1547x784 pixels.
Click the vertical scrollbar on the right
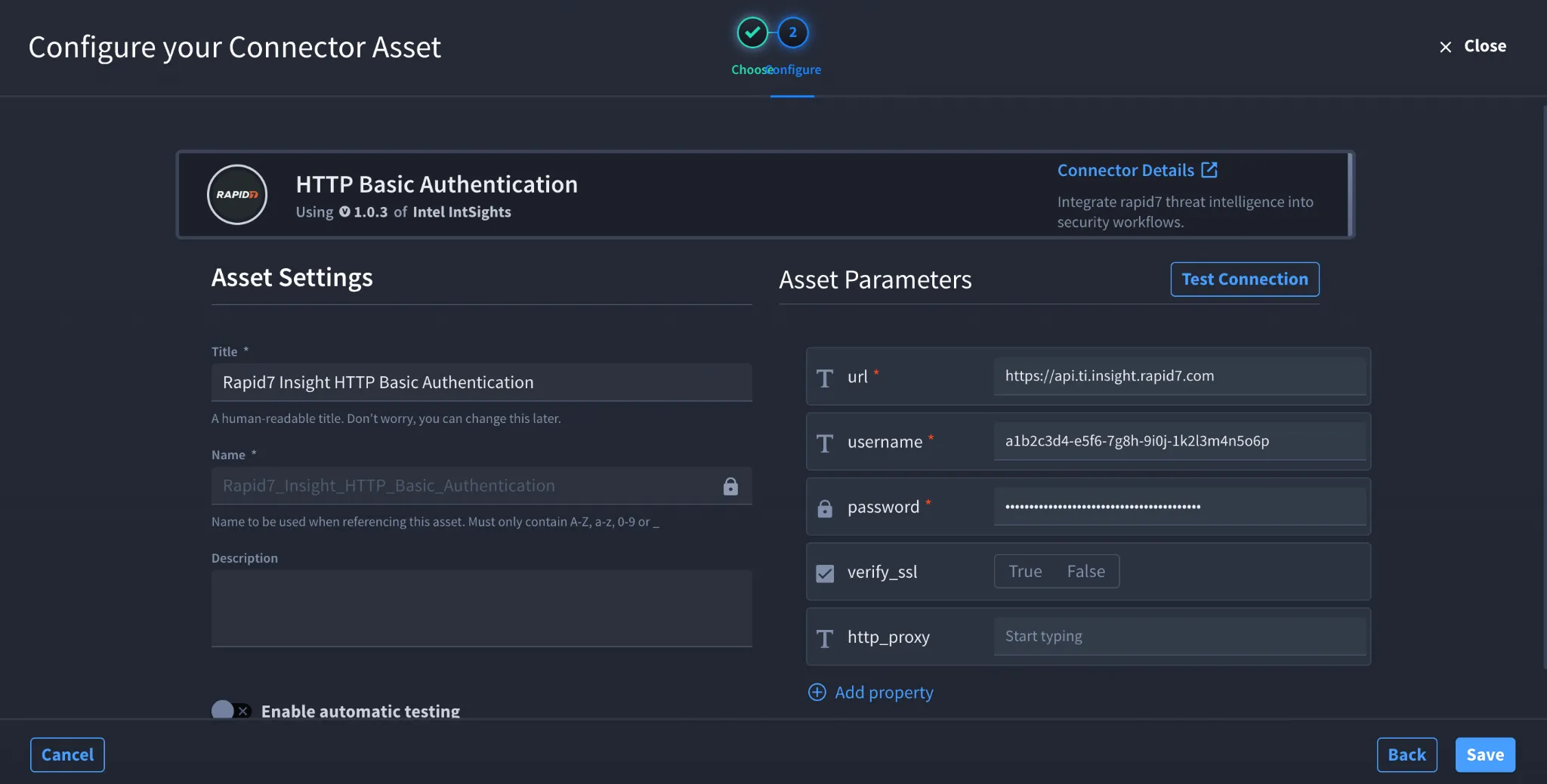point(1543,385)
